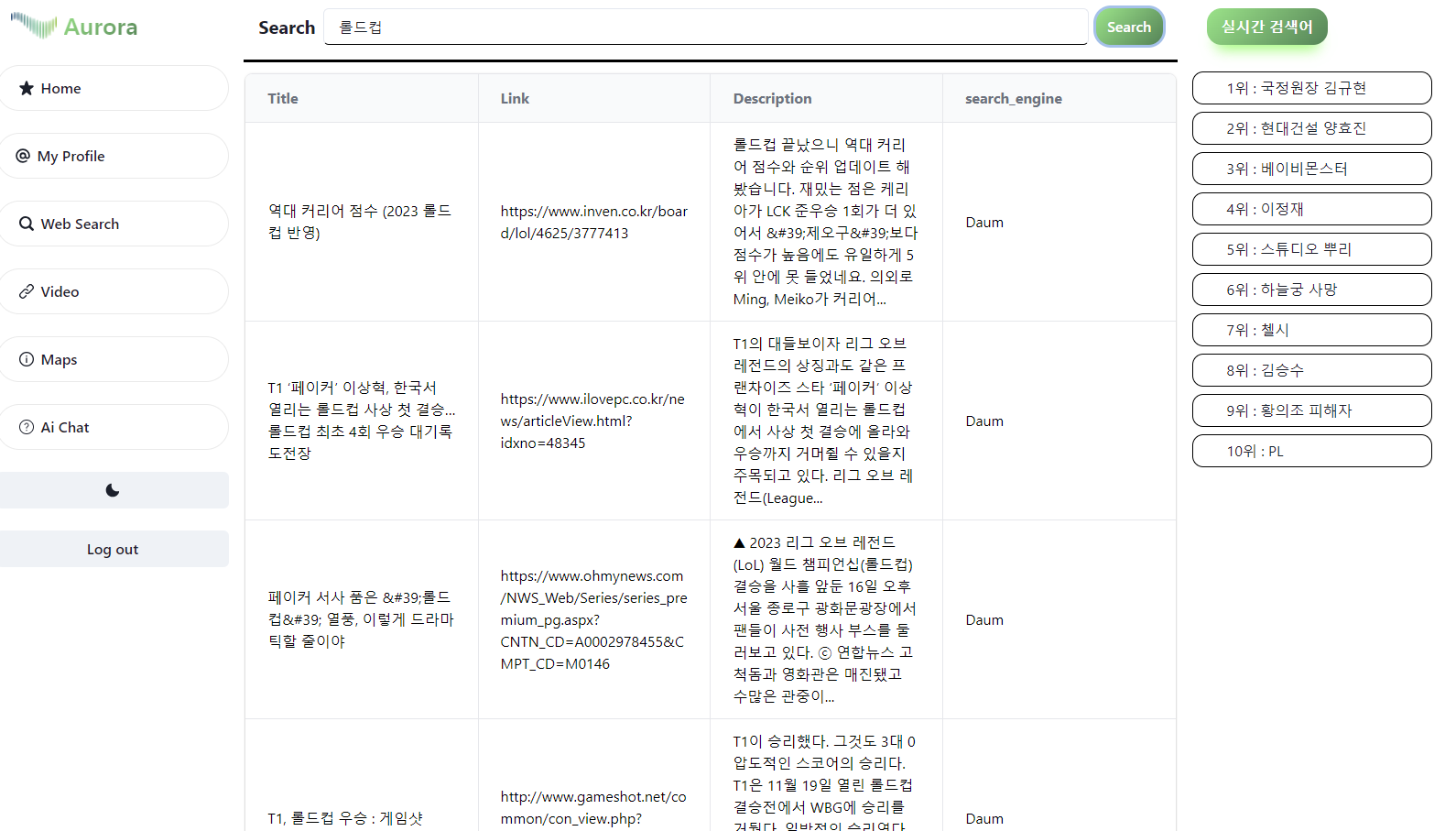Click the star icon beside Home

pos(27,88)
